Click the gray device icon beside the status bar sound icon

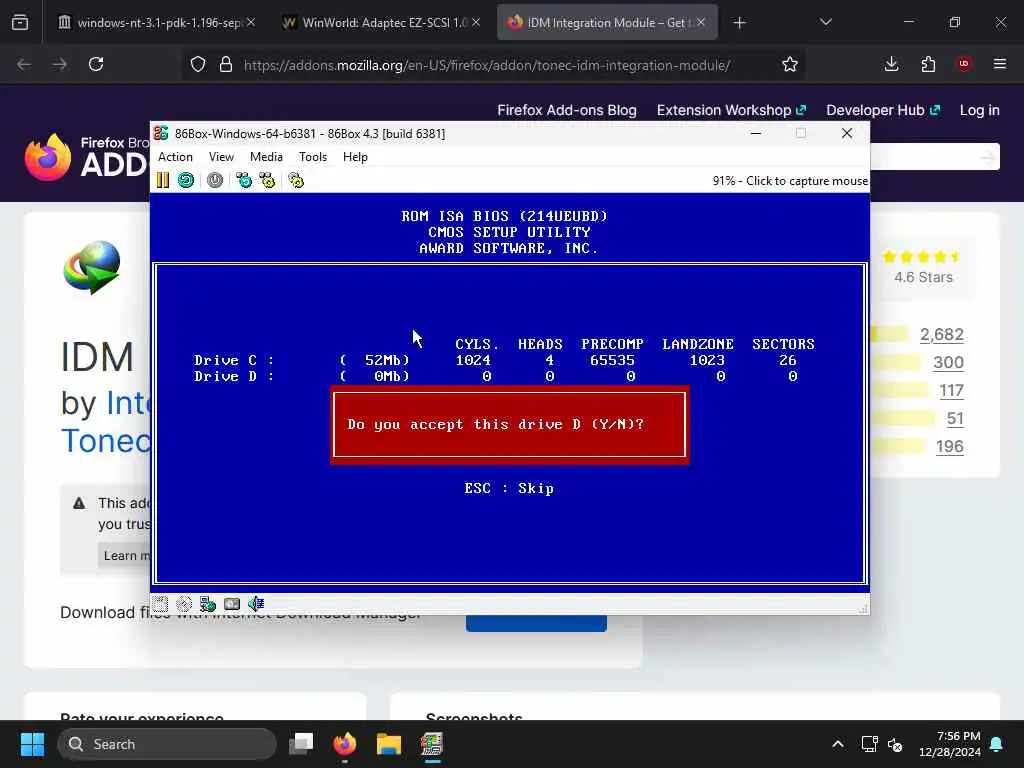(232, 604)
